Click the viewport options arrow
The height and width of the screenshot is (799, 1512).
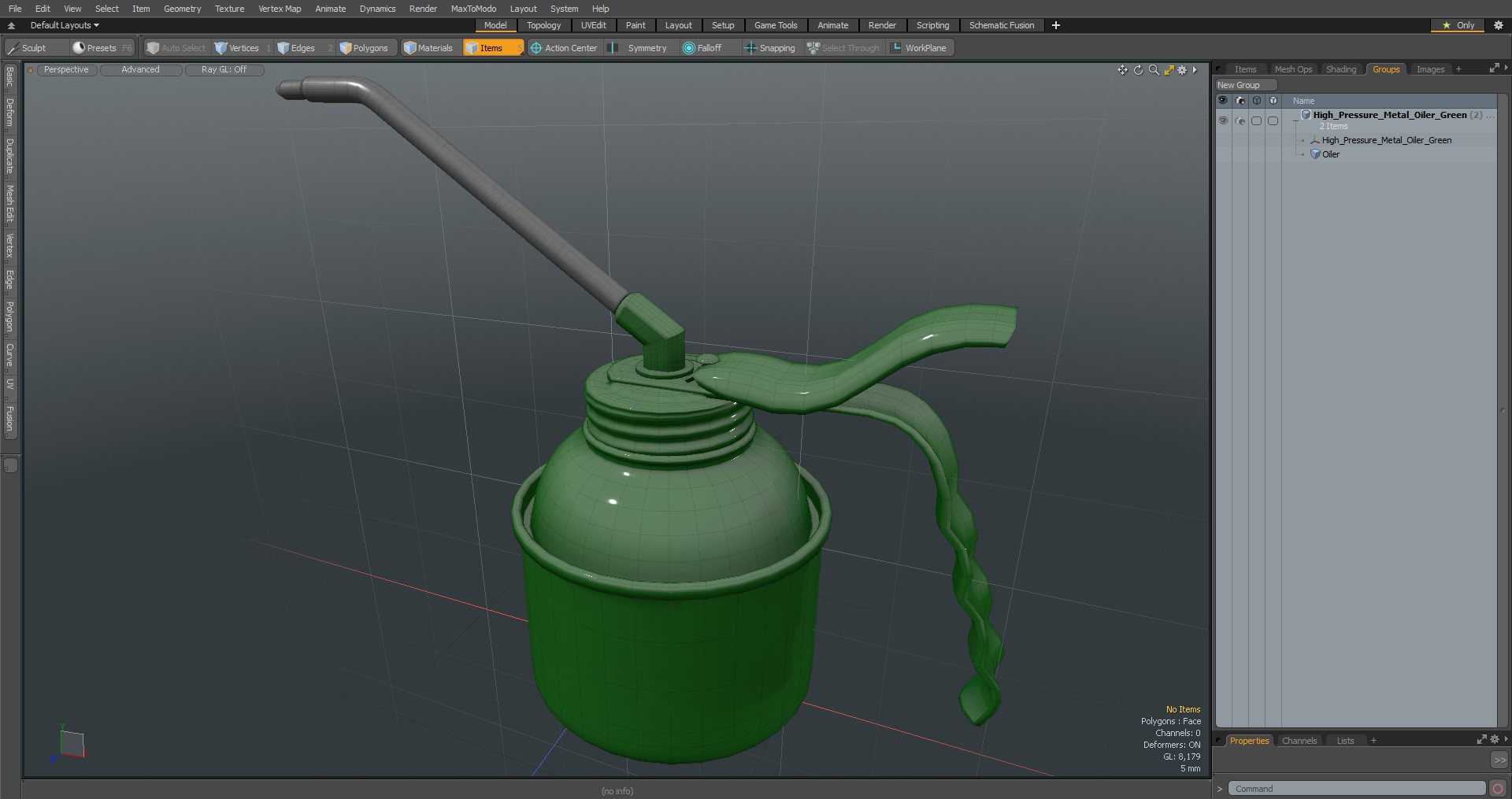tap(1195, 70)
